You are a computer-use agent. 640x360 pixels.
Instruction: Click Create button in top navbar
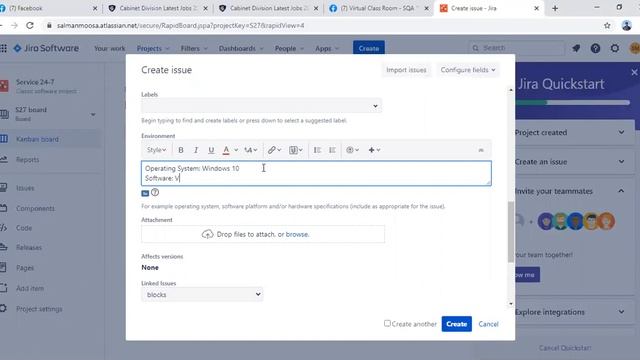[x=369, y=48]
